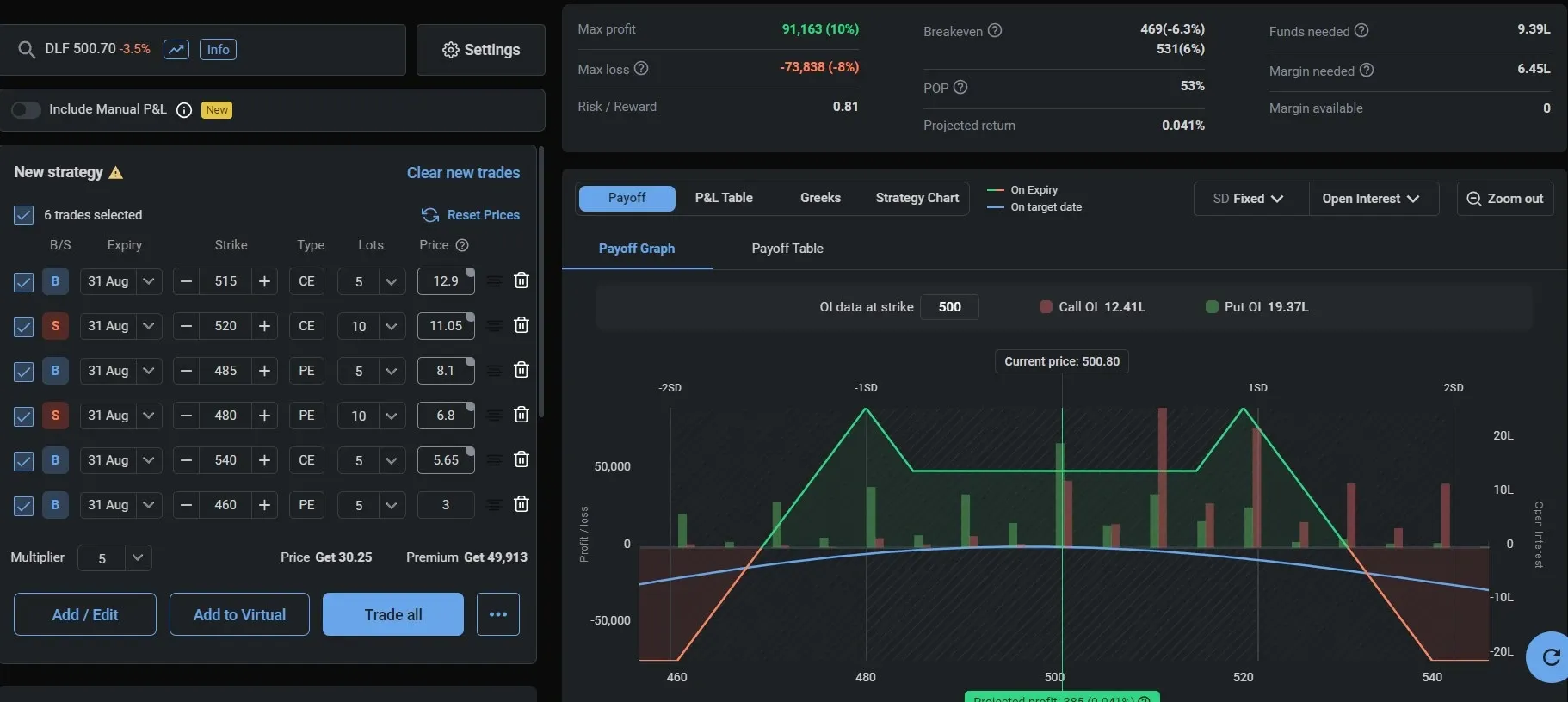Viewport: 1568px width, 702px height.
Task: Uncheck the 480 PE trade checkbox
Action: [24, 416]
